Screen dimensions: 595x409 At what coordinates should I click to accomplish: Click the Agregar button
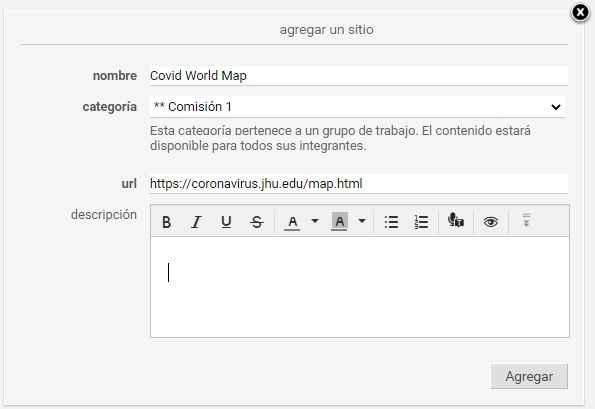pos(529,376)
